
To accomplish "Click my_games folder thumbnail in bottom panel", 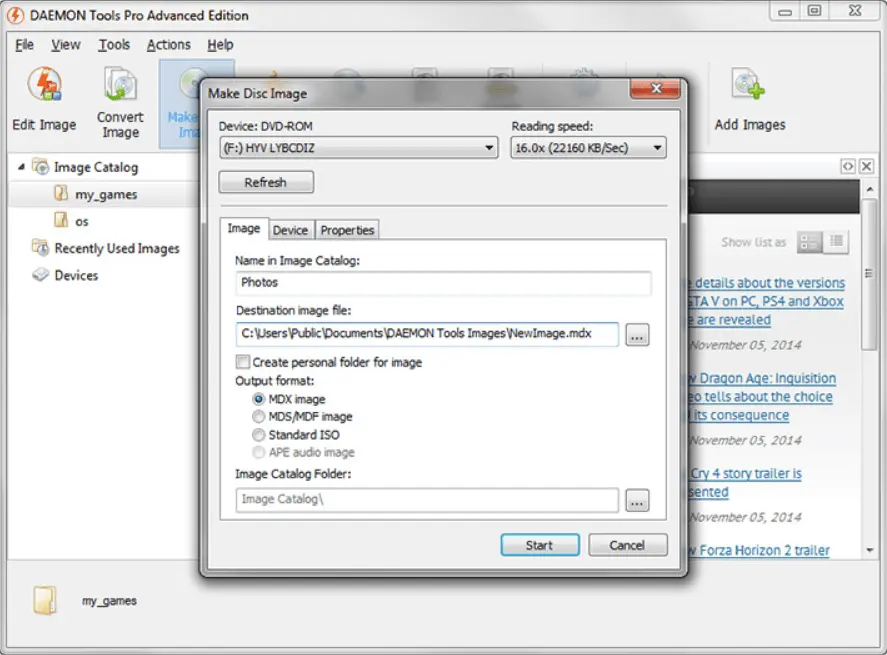I will pyautogui.click(x=45, y=600).
